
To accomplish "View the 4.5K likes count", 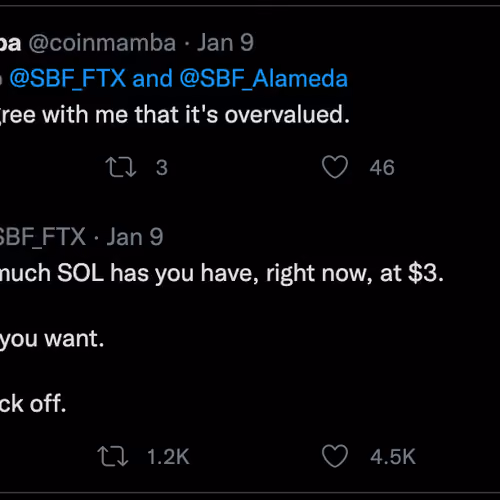I will click(x=393, y=457).
